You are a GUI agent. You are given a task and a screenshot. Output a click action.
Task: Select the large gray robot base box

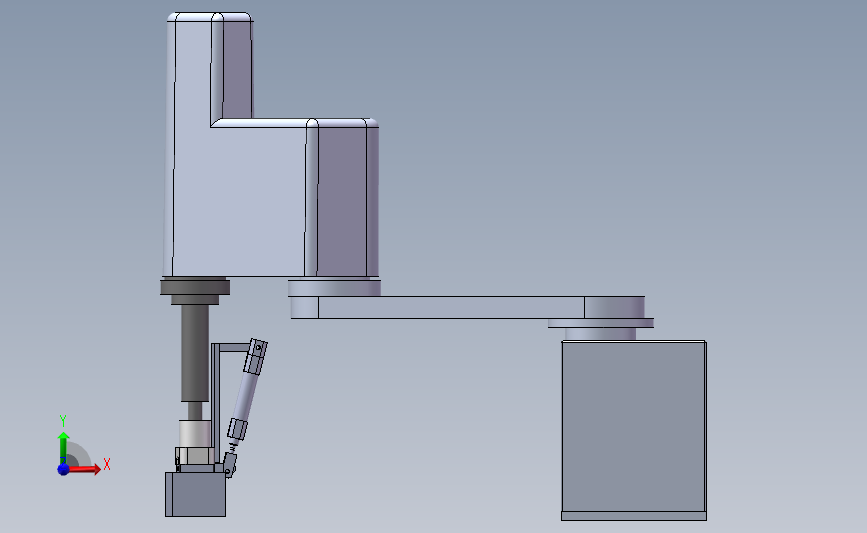click(634, 426)
